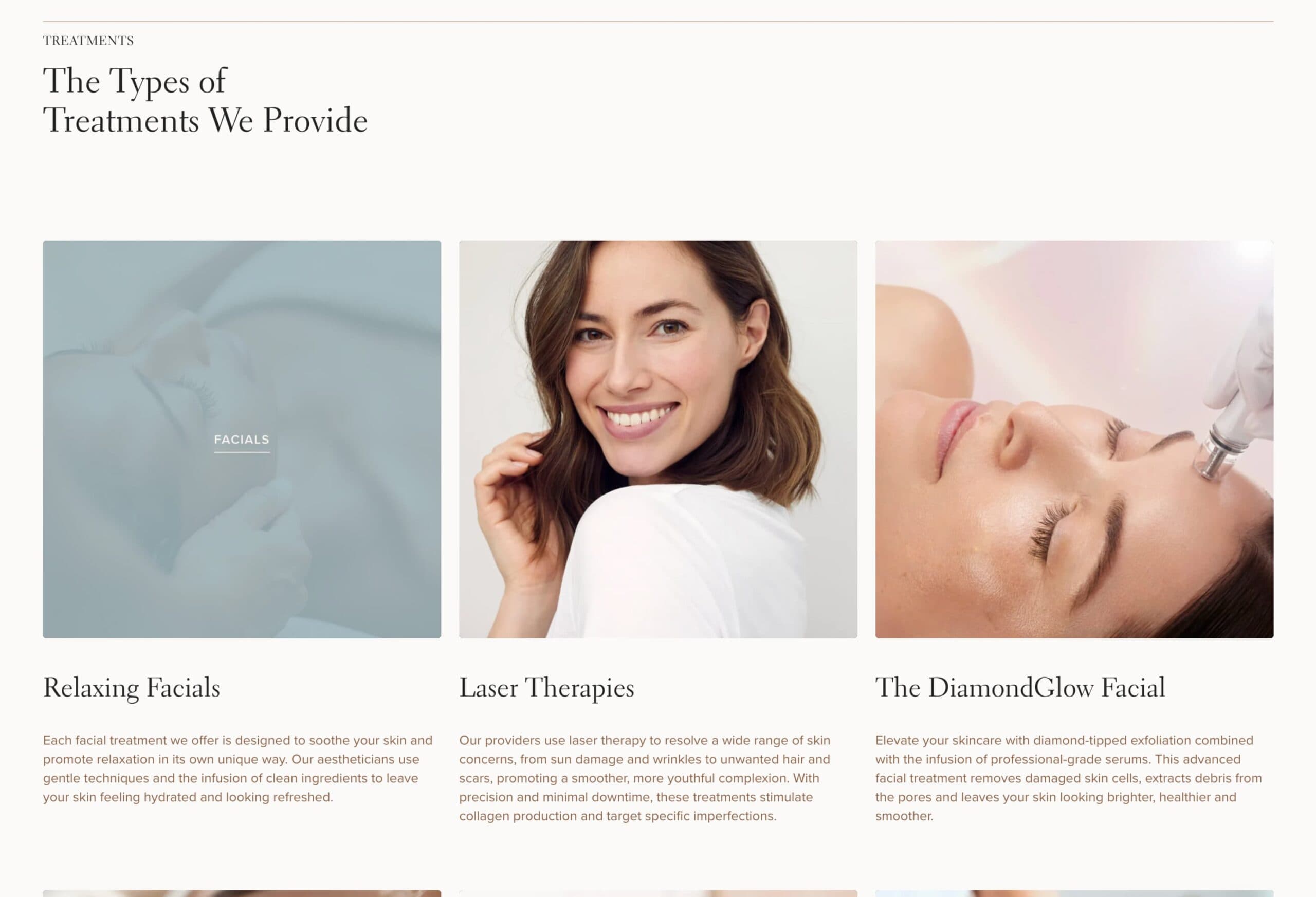Screen dimensions: 1316x897
Task: Open the smiling woman Laser Therapies photo
Action: tap(658, 440)
